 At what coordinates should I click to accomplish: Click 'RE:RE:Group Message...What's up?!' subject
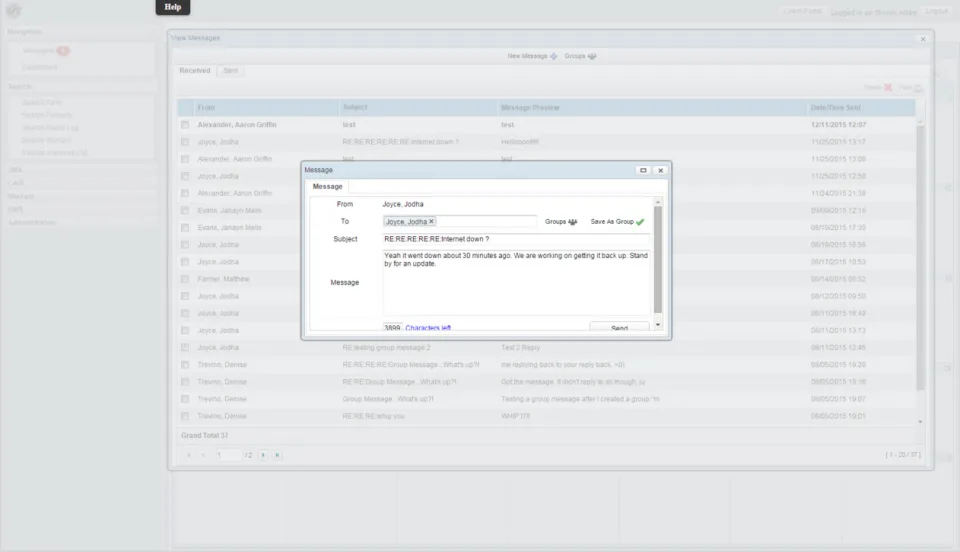(399, 382)
